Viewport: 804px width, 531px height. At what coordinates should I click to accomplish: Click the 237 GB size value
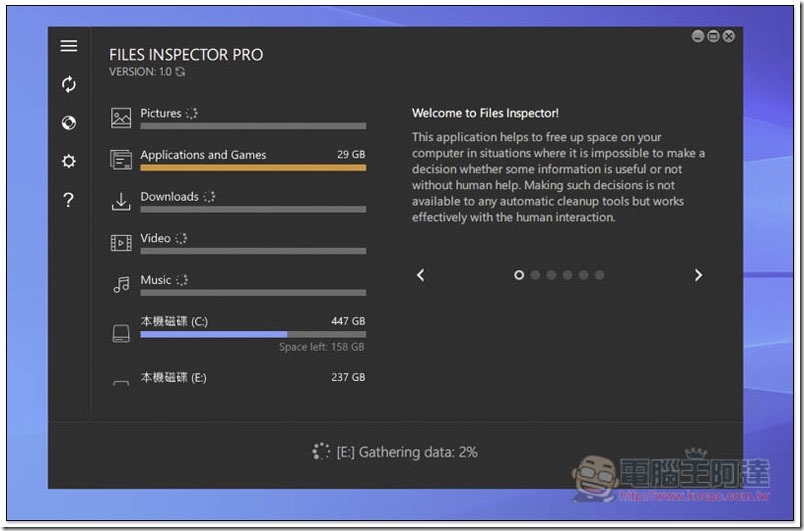coord(348,377)
